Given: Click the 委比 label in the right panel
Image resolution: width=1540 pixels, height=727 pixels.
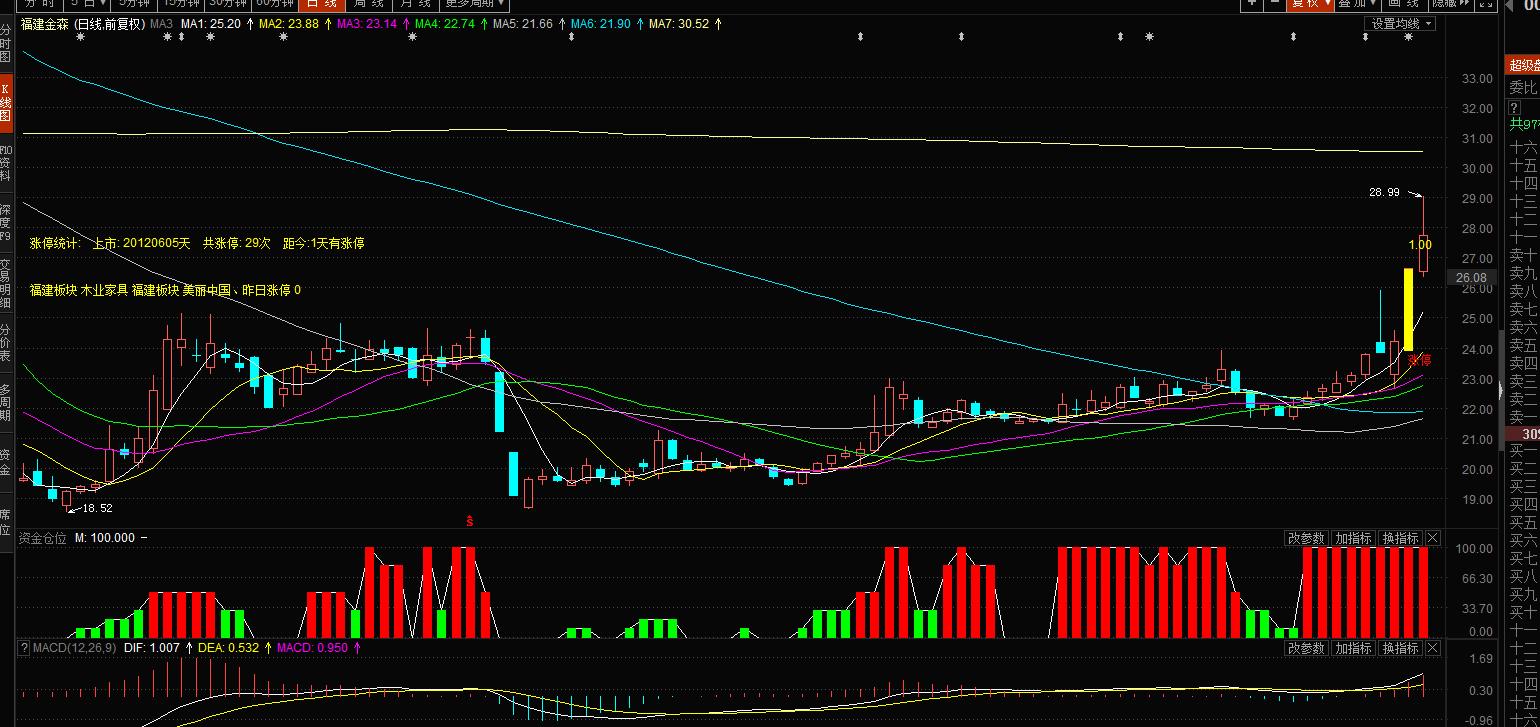Looking at the screenshot, I should click(x=1522, y=87).
